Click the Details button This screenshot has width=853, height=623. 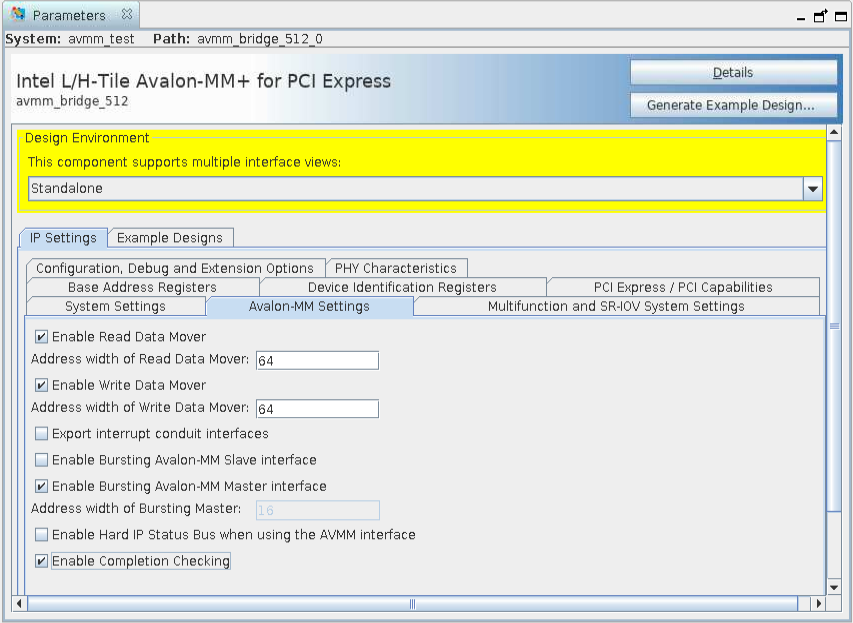pos(733,72)
